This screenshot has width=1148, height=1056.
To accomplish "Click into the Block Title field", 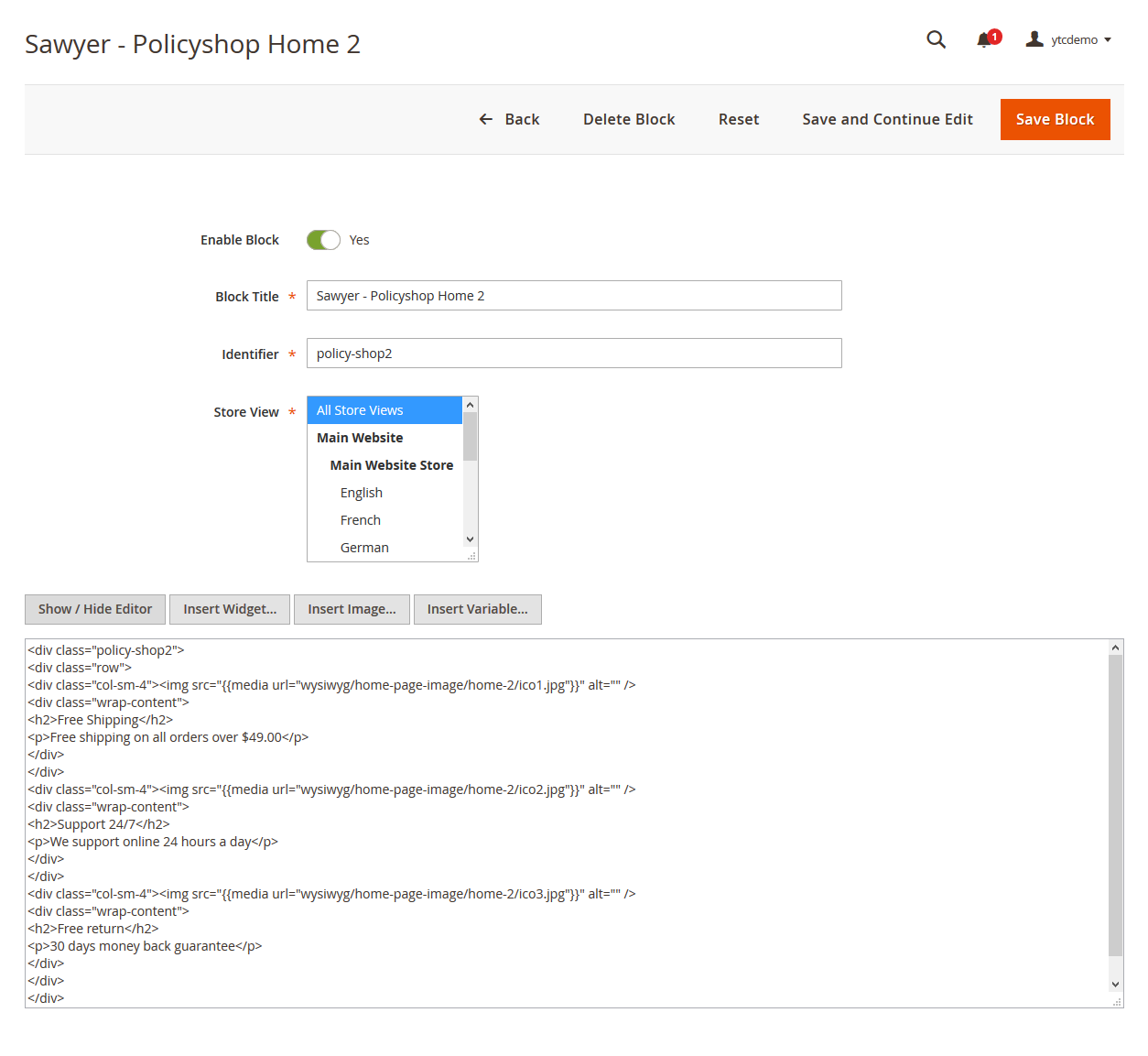I will [x=574, y=296].
